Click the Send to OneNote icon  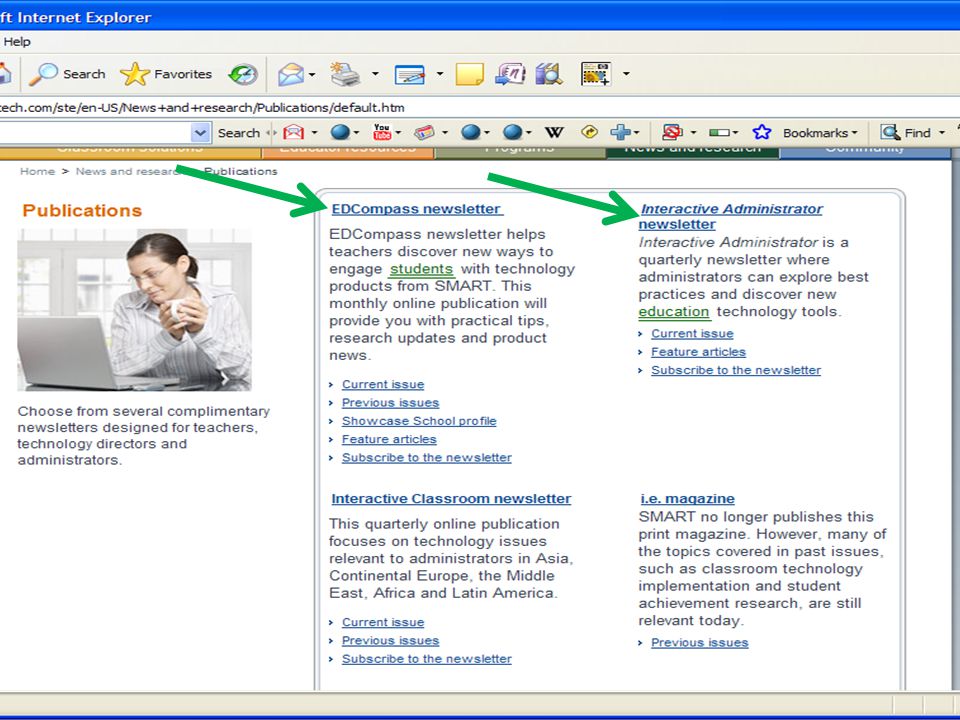510,74
